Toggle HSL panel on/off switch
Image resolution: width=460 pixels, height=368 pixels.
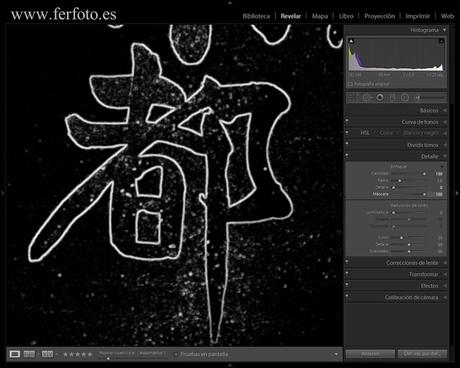[x=347, y=132]
